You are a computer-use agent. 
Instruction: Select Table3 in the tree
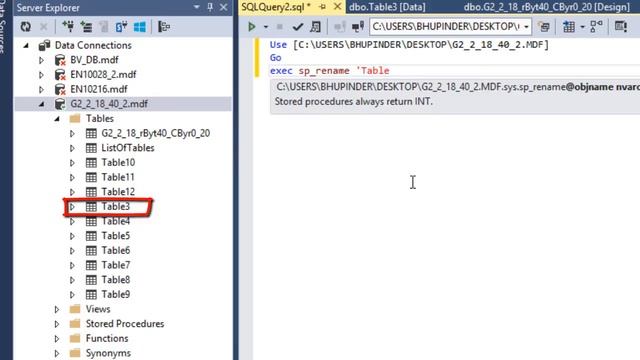point(116,207)
